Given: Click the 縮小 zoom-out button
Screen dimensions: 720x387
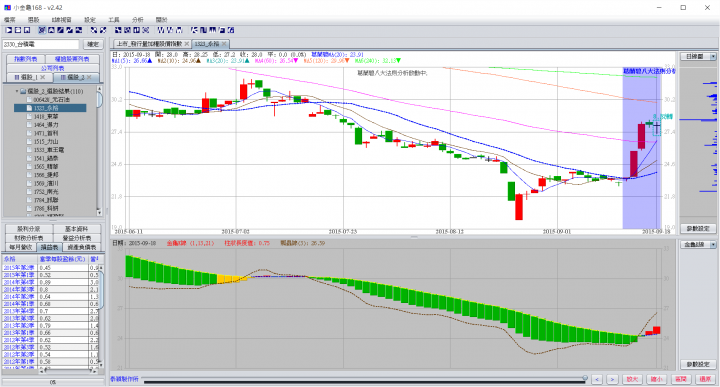Looking at the screenshot, I should 656,379.
